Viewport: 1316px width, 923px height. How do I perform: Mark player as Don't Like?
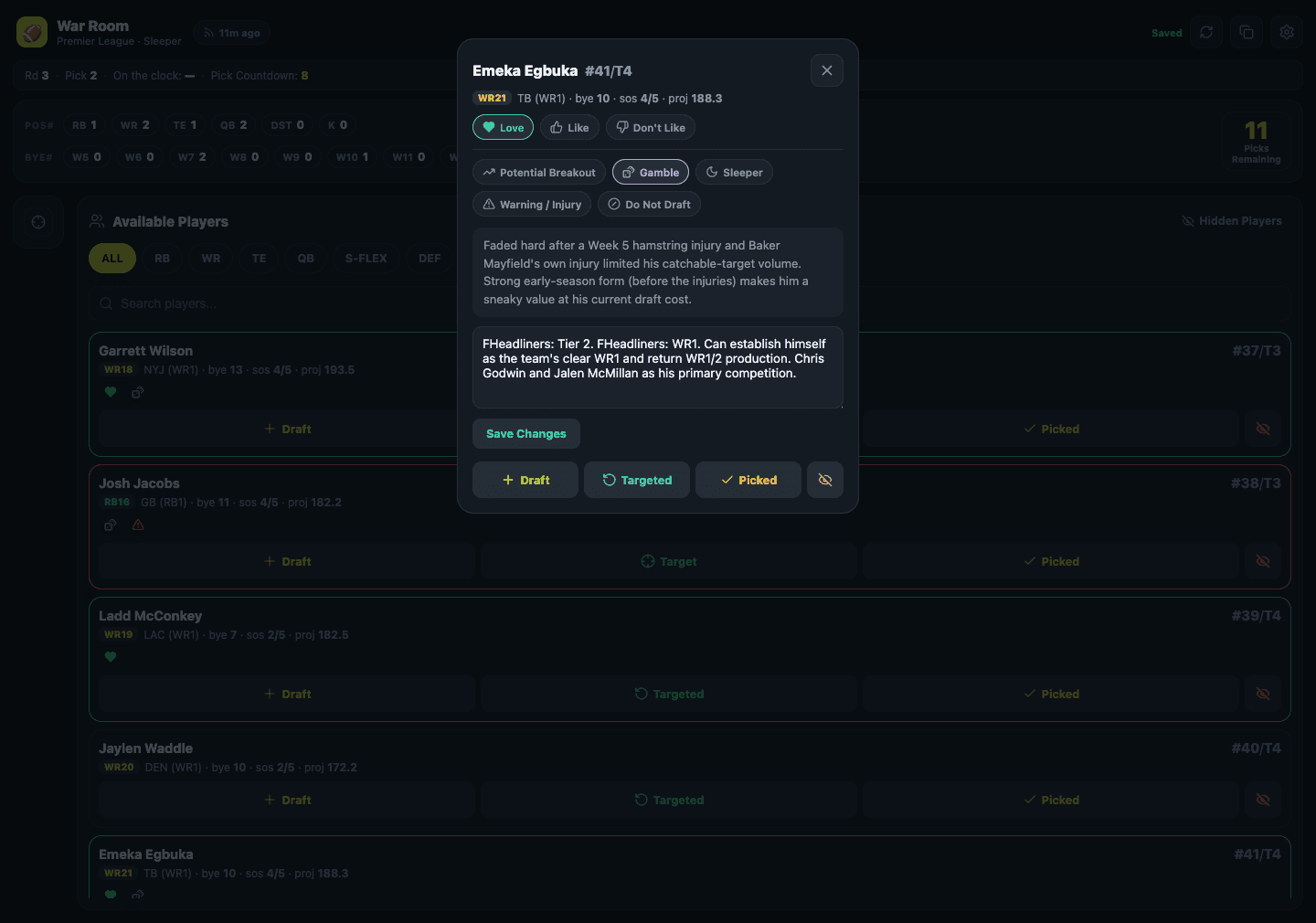[x=651, y=128]
